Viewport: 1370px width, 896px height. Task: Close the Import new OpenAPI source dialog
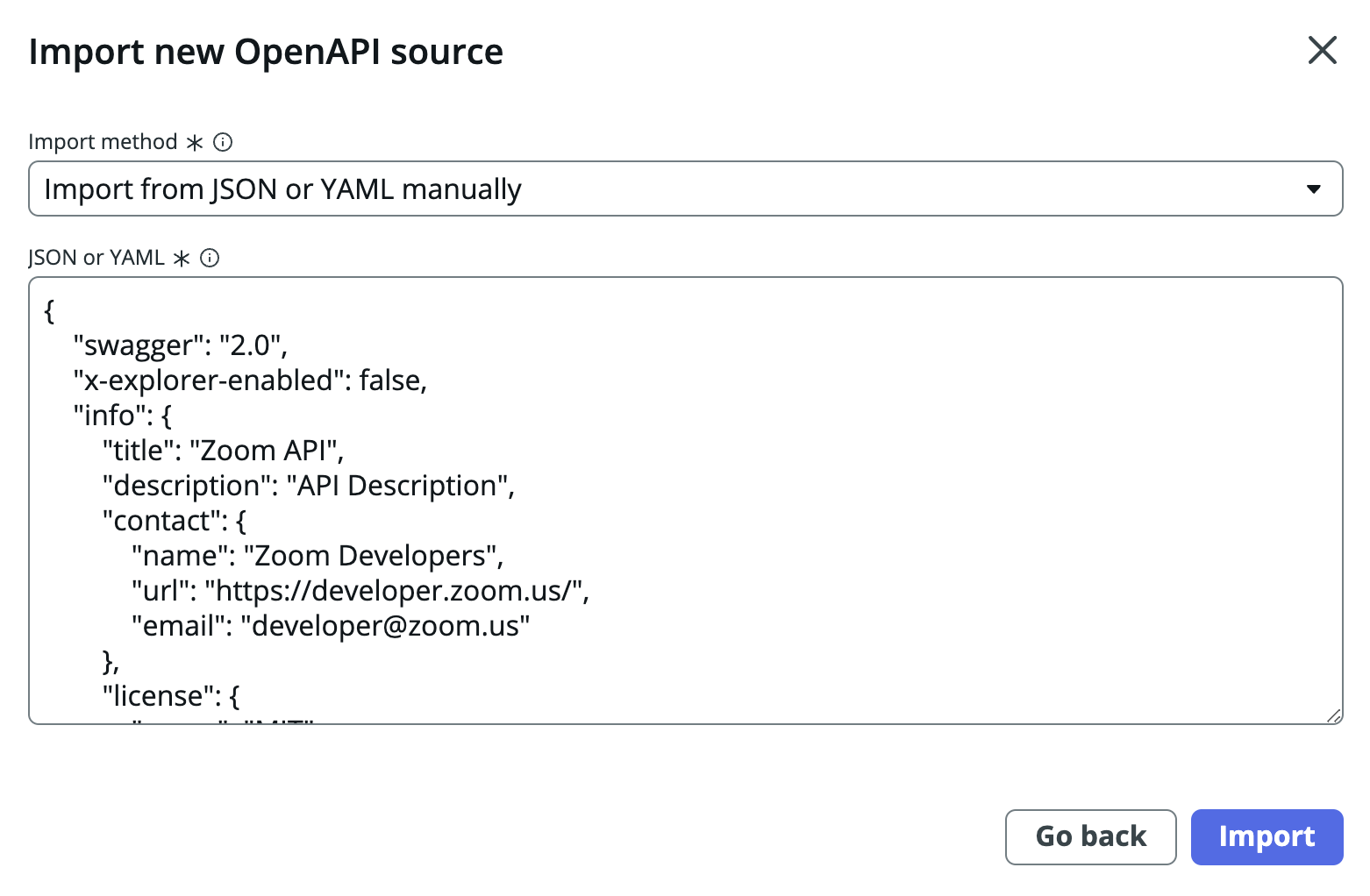pos(1322,50)
